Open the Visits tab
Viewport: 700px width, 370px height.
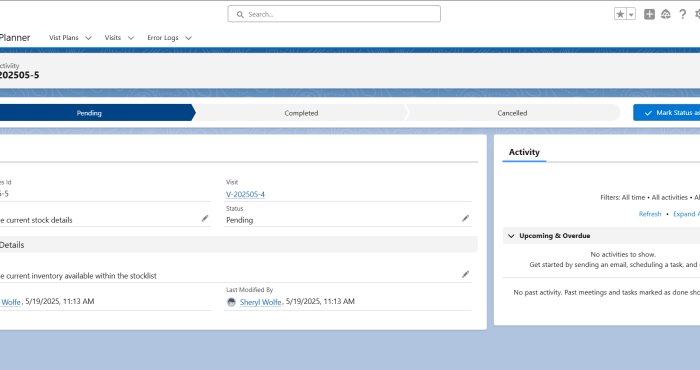112,38
